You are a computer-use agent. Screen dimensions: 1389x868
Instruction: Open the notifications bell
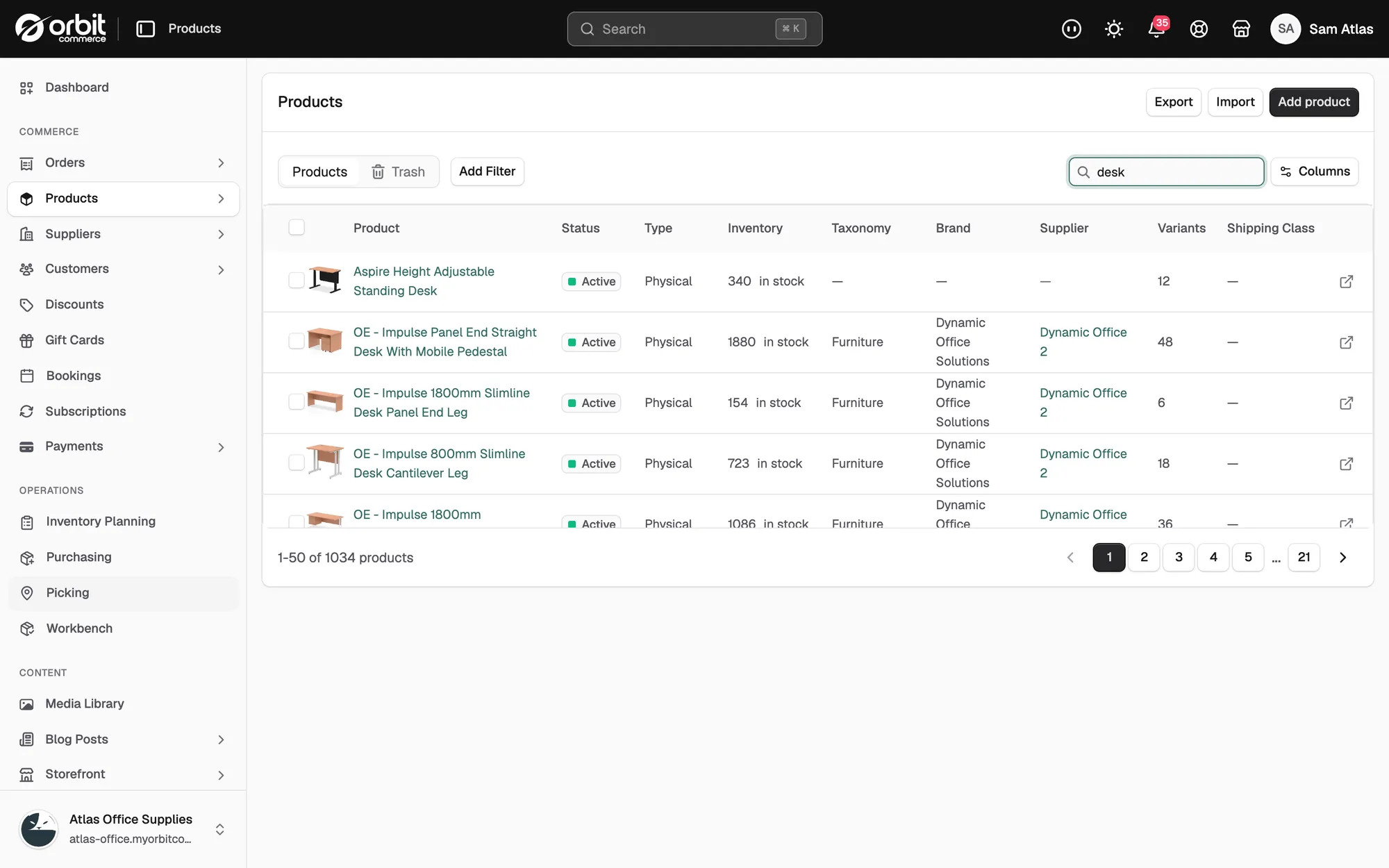coord(1156,28)
